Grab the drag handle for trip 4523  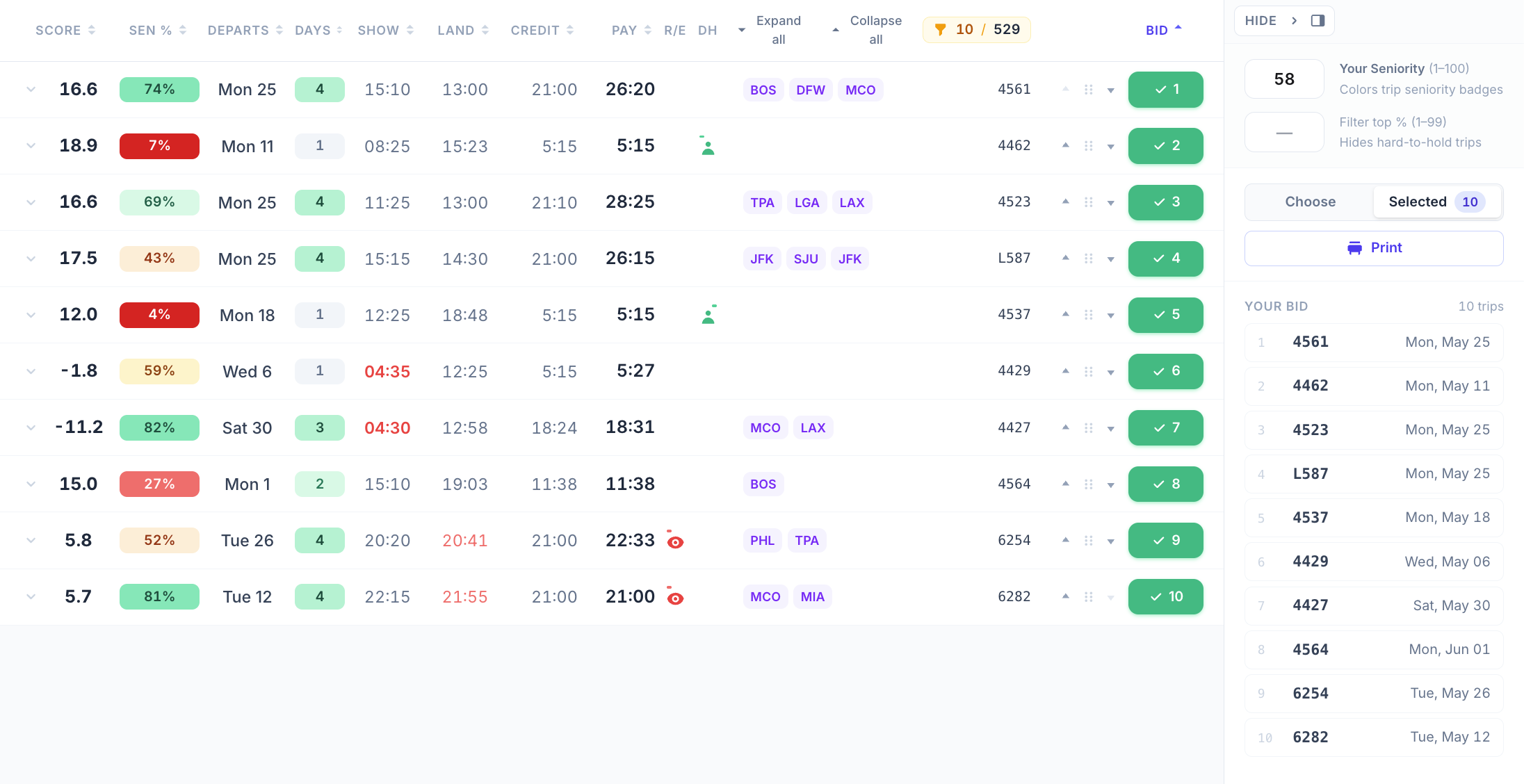click(1088, 202)
